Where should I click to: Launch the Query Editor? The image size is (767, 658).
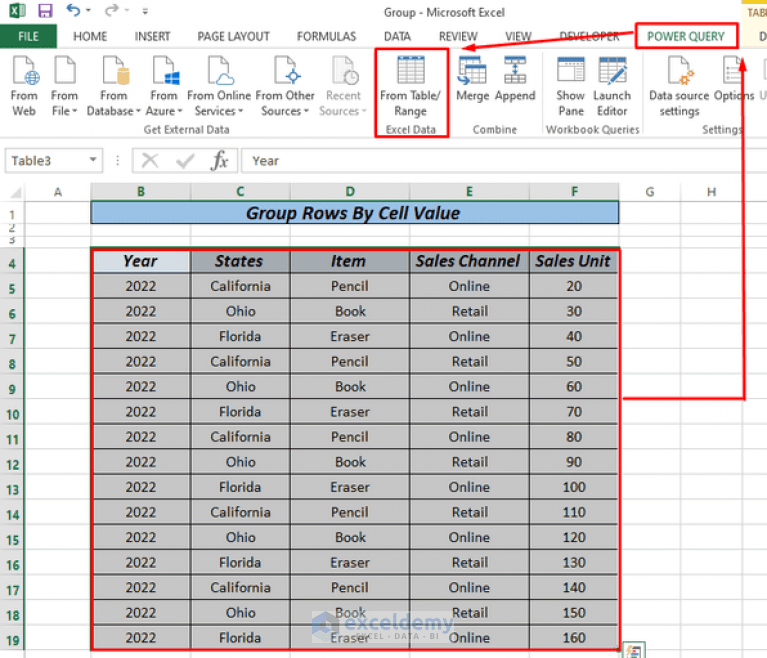pos(612,86)
